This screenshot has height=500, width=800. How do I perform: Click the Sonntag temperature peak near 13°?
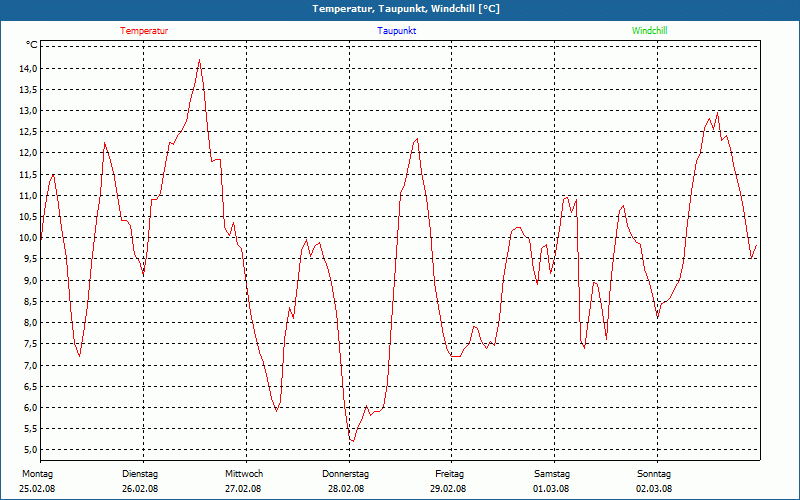pyautogui.click(x=718, y=113)
